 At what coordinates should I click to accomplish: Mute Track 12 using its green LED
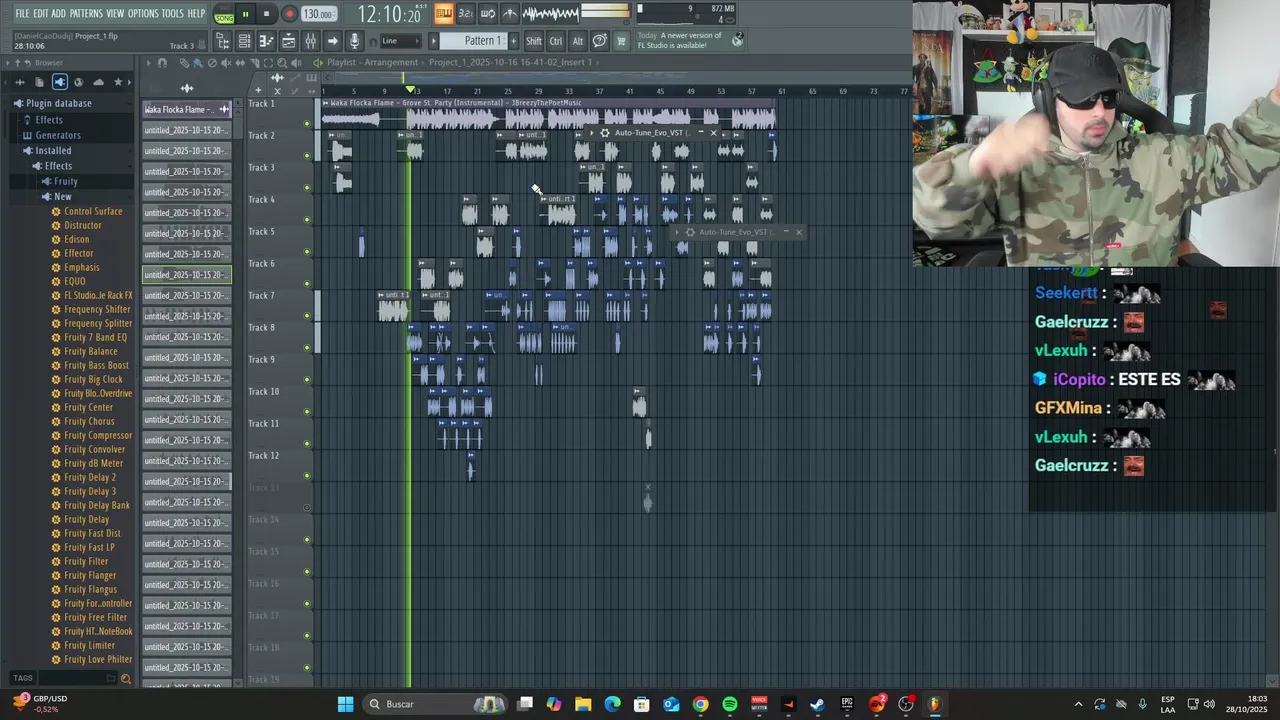[x=307, y=476]
